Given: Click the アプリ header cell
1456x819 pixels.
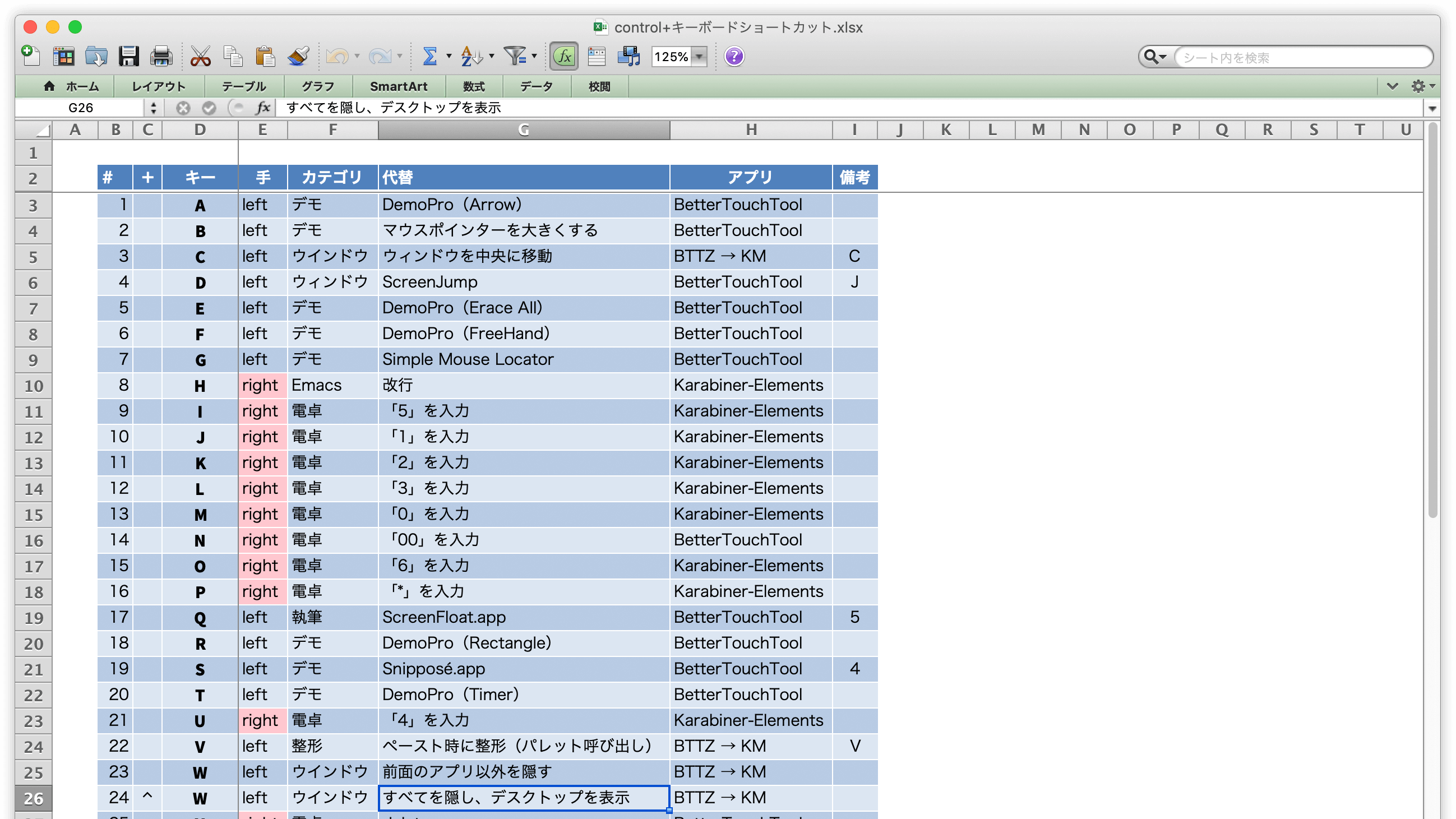Looking at the screenshot, I should 751,178.
